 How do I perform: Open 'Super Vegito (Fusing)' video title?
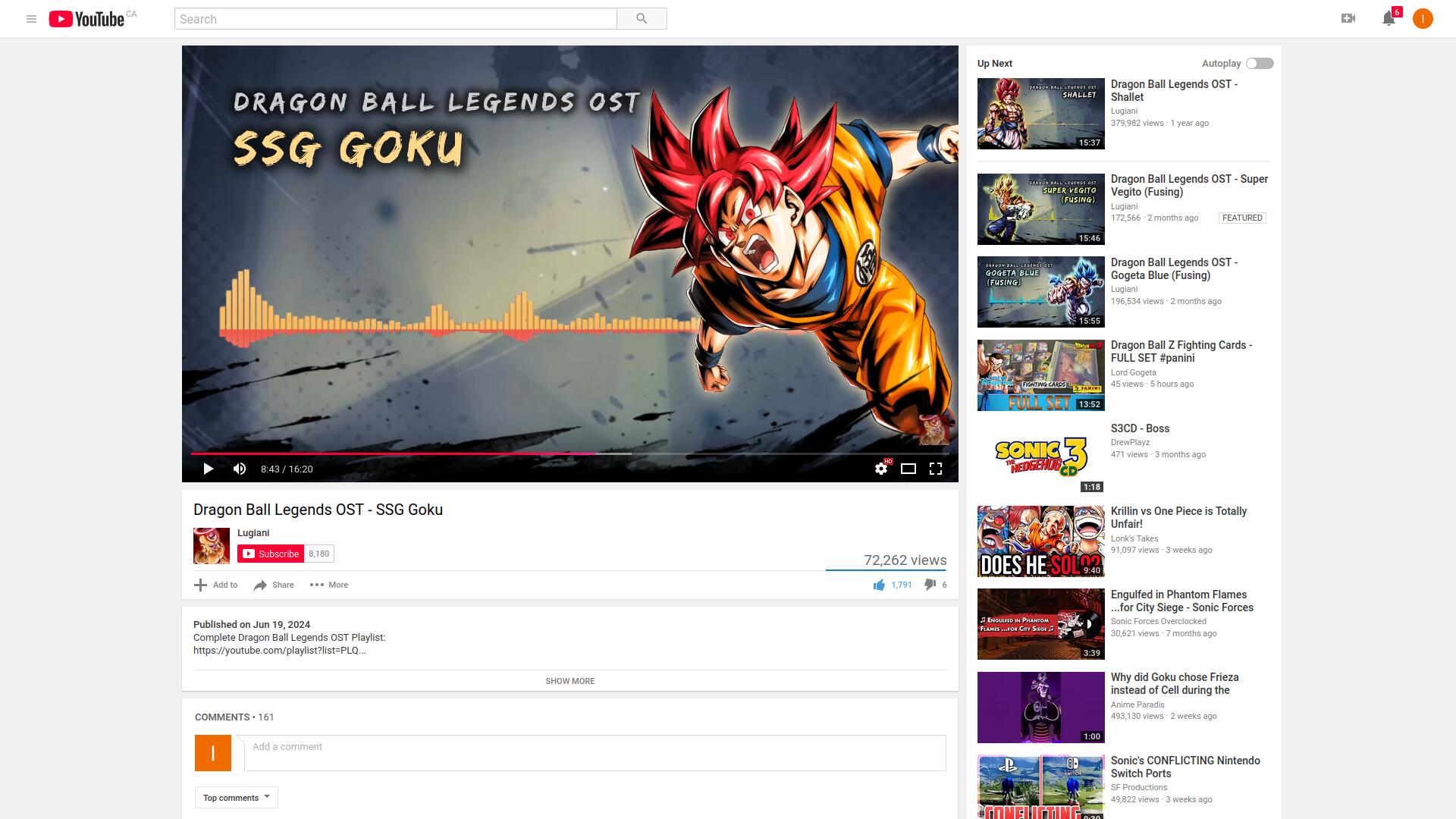[x=1189, y=185]
